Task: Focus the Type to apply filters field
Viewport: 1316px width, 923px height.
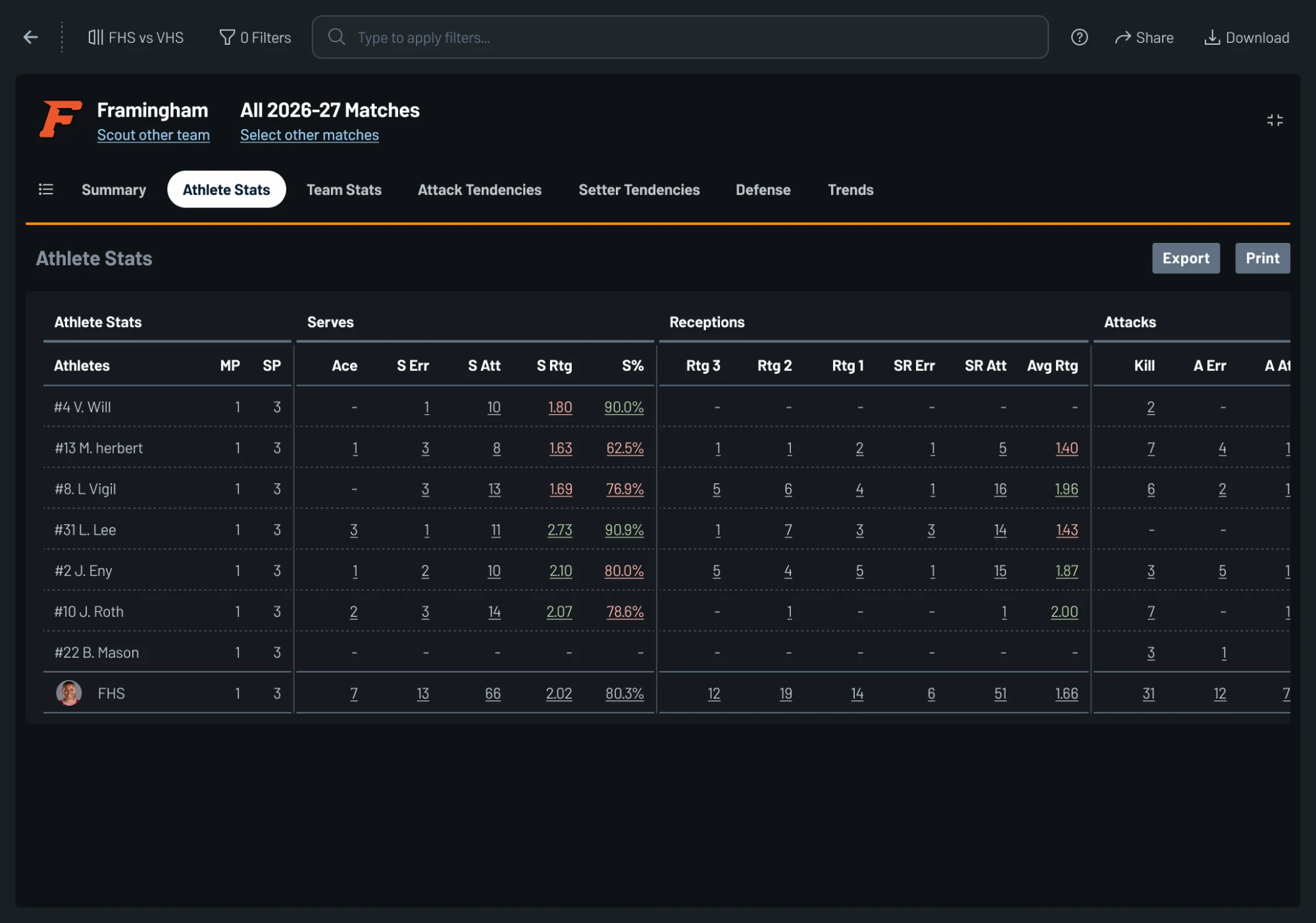Action: tap(680, 38)
